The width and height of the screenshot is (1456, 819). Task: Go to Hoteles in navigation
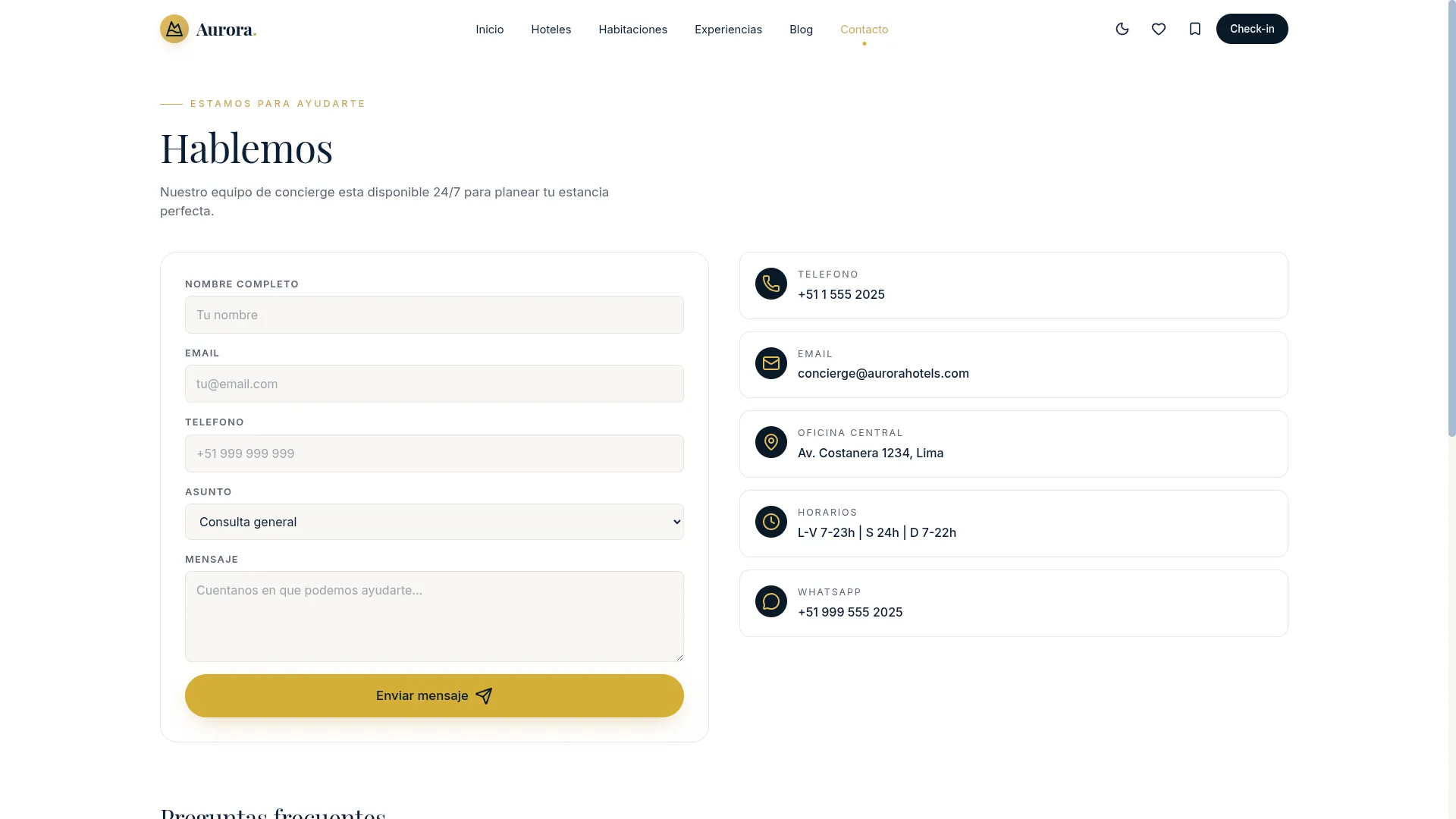pyautogui.click(x=551, y=30)
